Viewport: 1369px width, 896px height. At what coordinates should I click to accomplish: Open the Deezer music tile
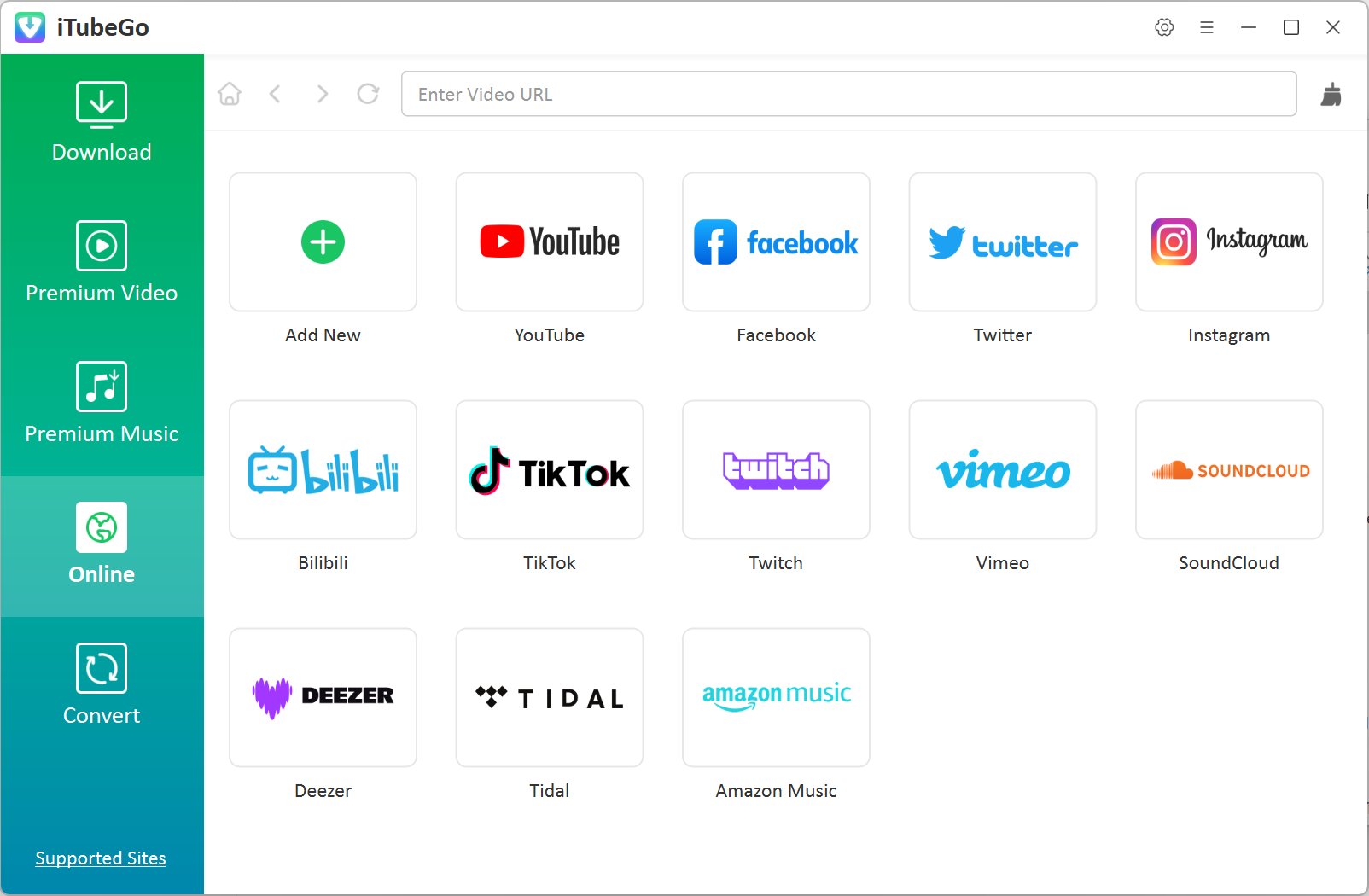(323, 698)
